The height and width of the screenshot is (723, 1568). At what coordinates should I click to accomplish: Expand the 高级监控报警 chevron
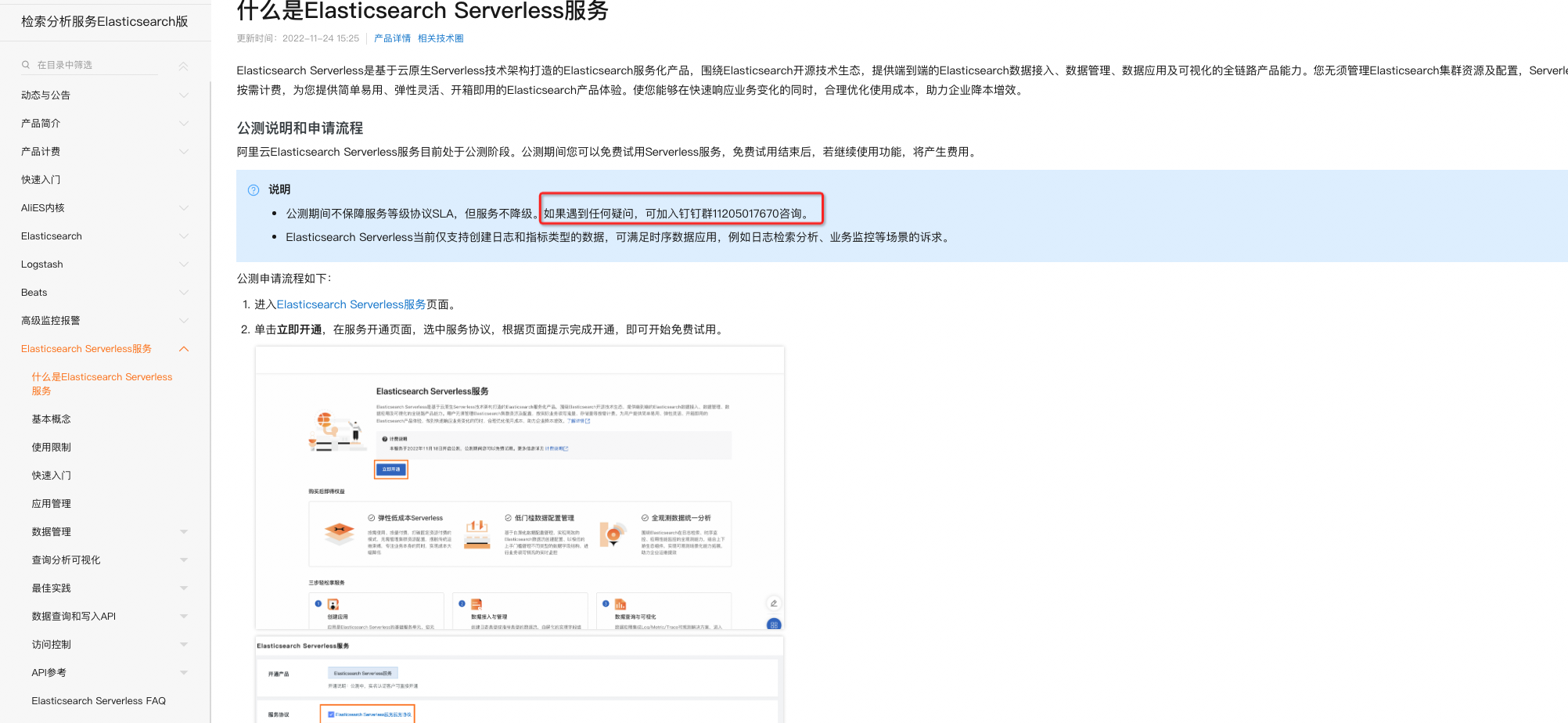click(x=184, y=321)
